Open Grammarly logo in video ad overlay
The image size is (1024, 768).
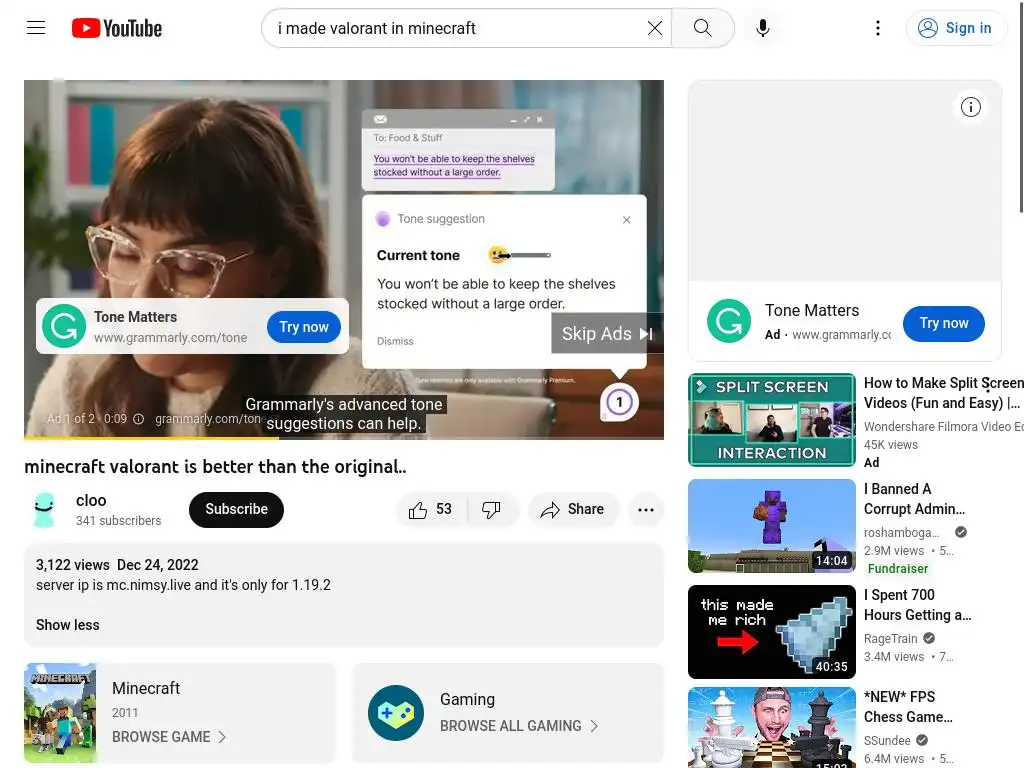coord(64,326)
